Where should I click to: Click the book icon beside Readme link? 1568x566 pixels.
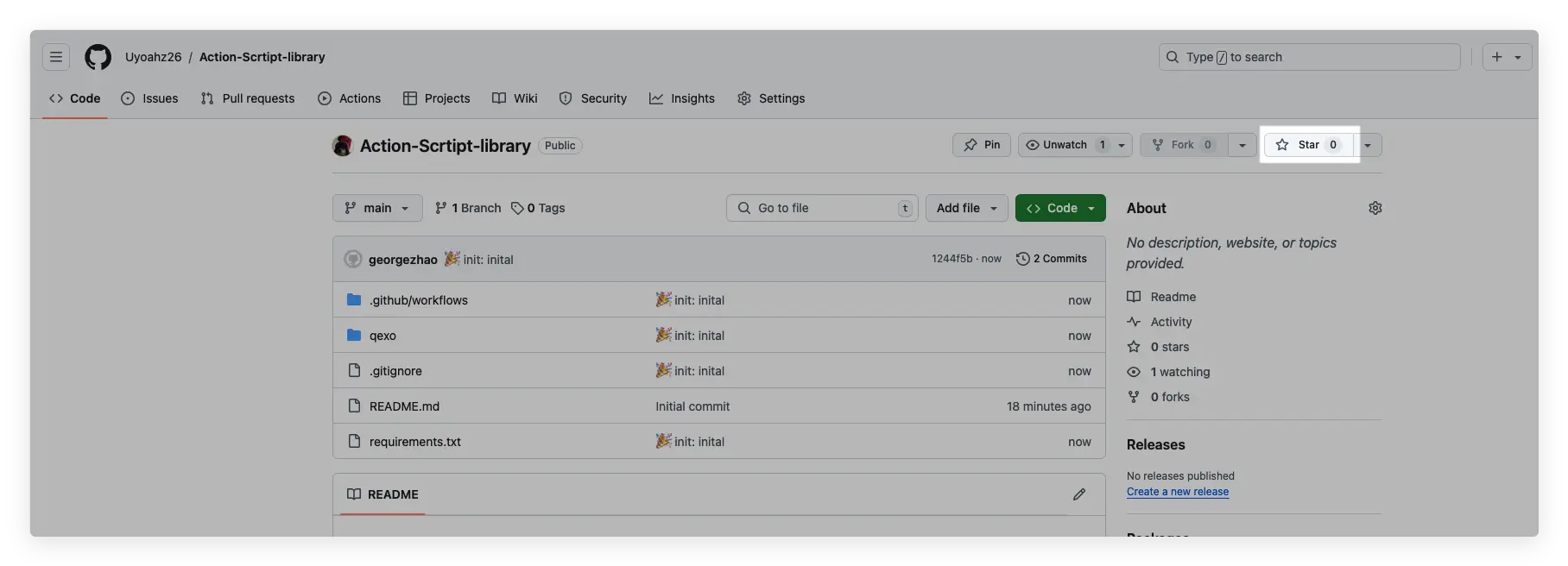(x=1134, y=297)
